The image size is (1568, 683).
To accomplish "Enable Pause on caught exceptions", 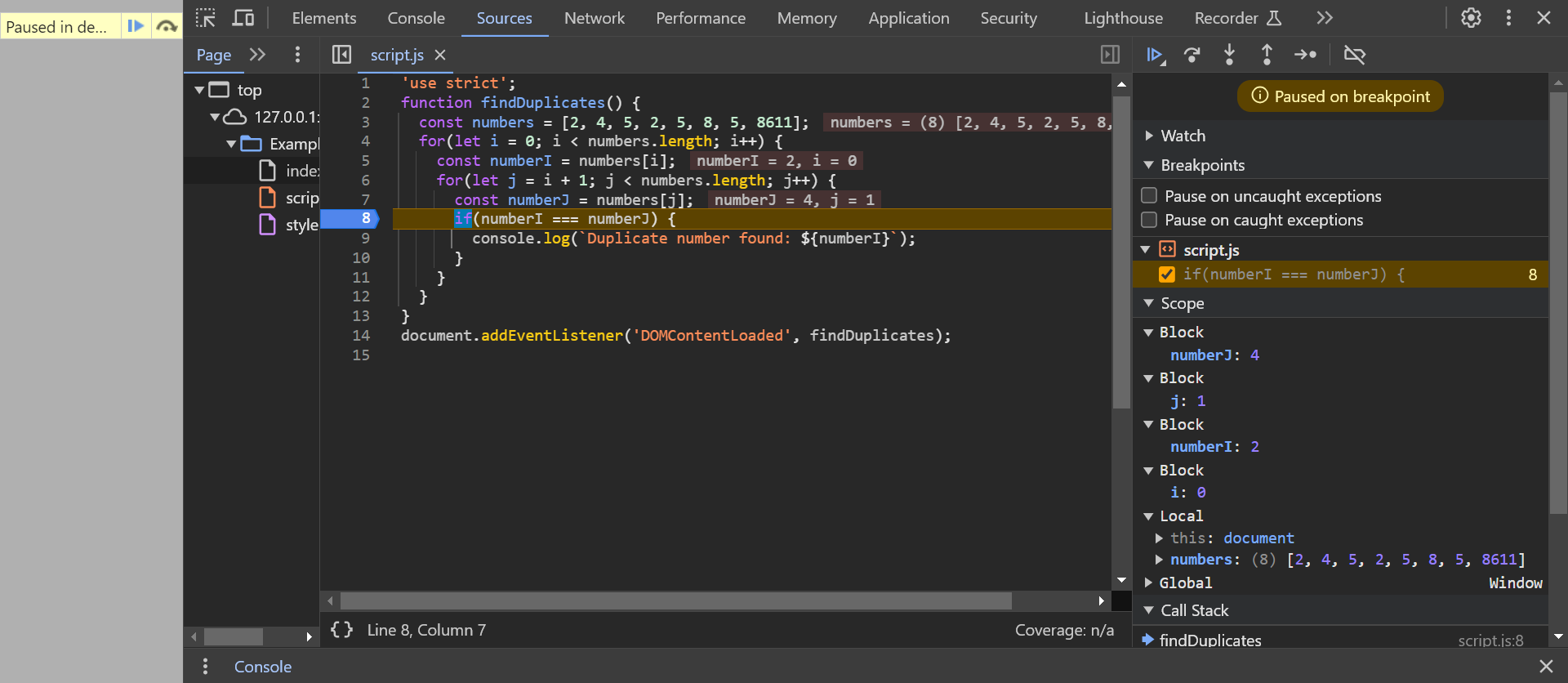I will (1149, 220).
